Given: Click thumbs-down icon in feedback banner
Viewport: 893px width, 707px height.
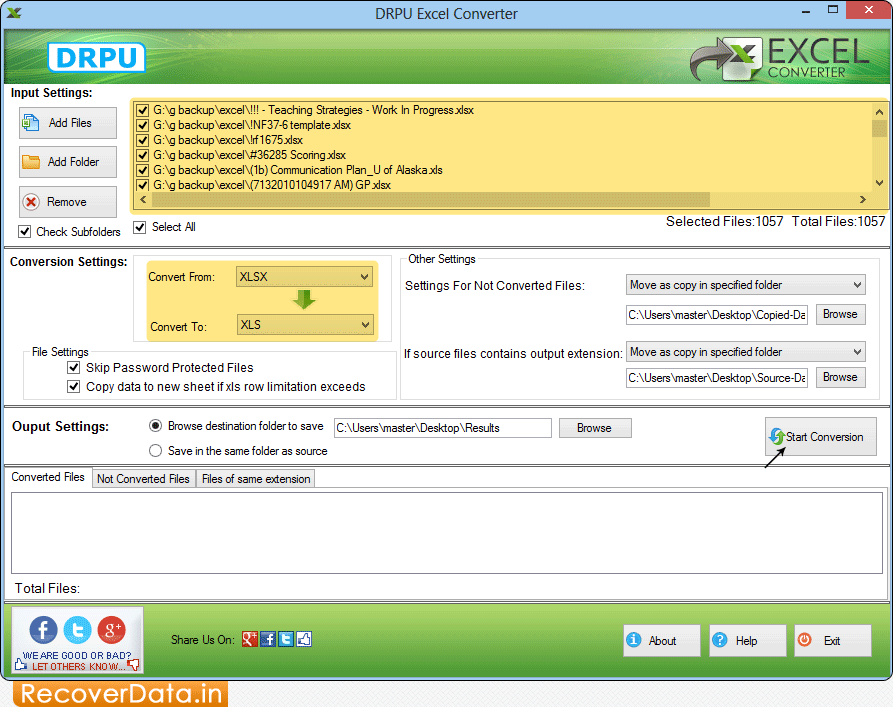Looking at the screenshot, I should click(x=133, y=665).
